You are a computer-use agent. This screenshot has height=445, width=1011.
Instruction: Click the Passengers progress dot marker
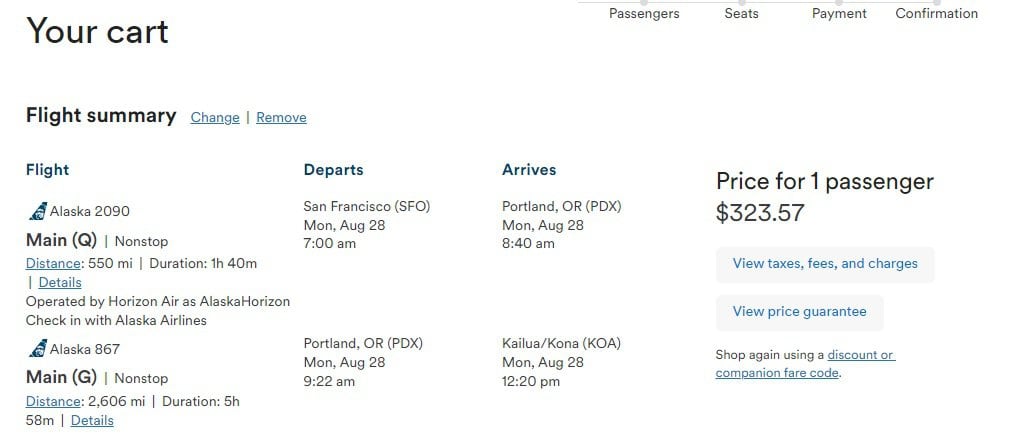tap(644, 3)
